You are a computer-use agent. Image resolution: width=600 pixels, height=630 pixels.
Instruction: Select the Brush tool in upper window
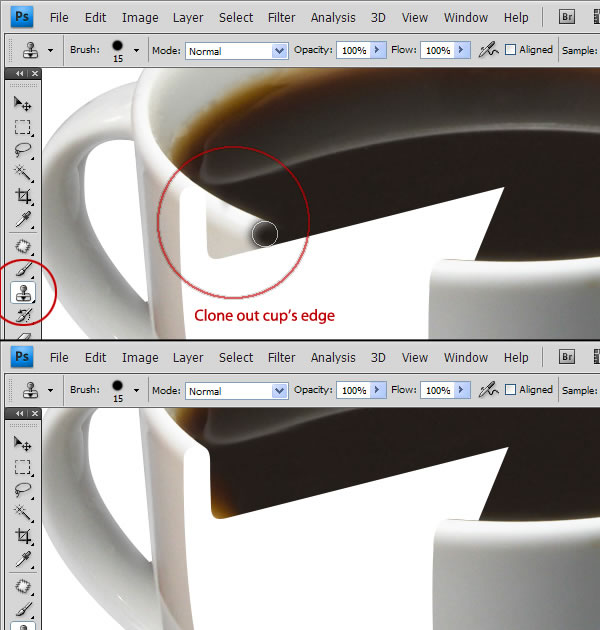pyautogui.click(x=23, y=269)
